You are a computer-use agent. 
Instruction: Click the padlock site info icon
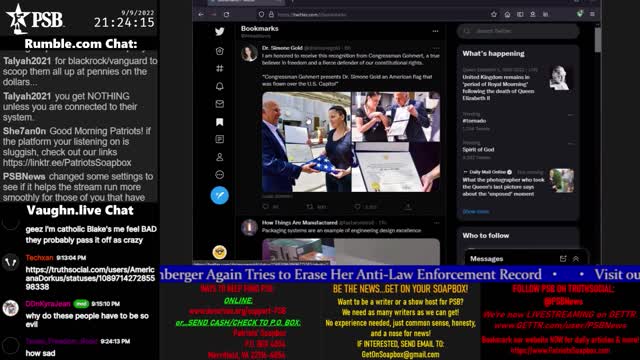pos(271,14)
